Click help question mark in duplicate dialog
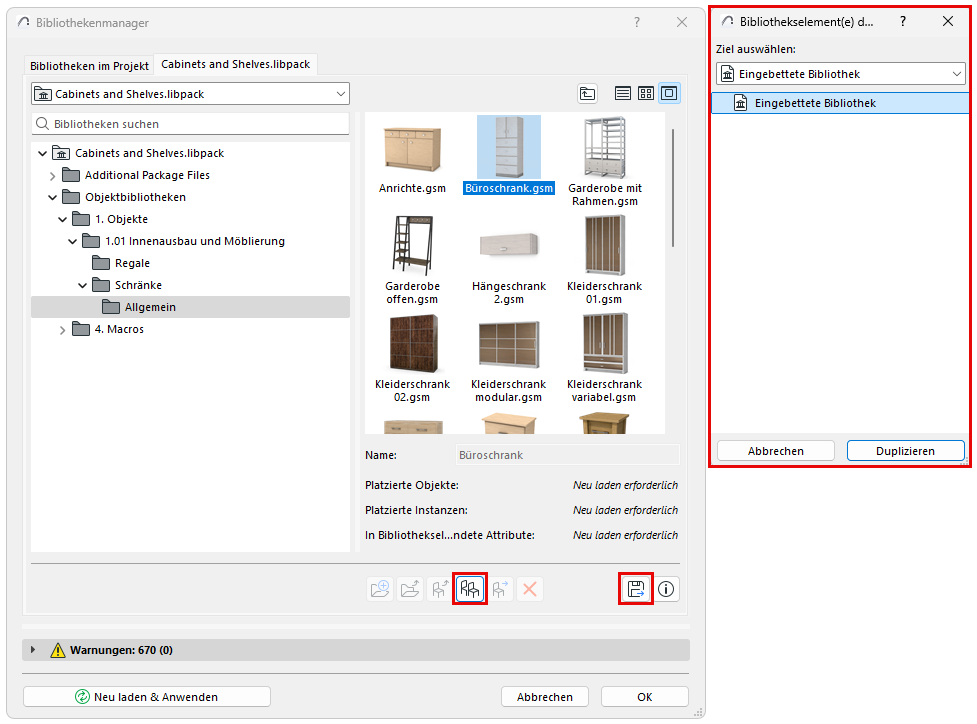Viewport: 977px width, 724px height. pos(903,21)
